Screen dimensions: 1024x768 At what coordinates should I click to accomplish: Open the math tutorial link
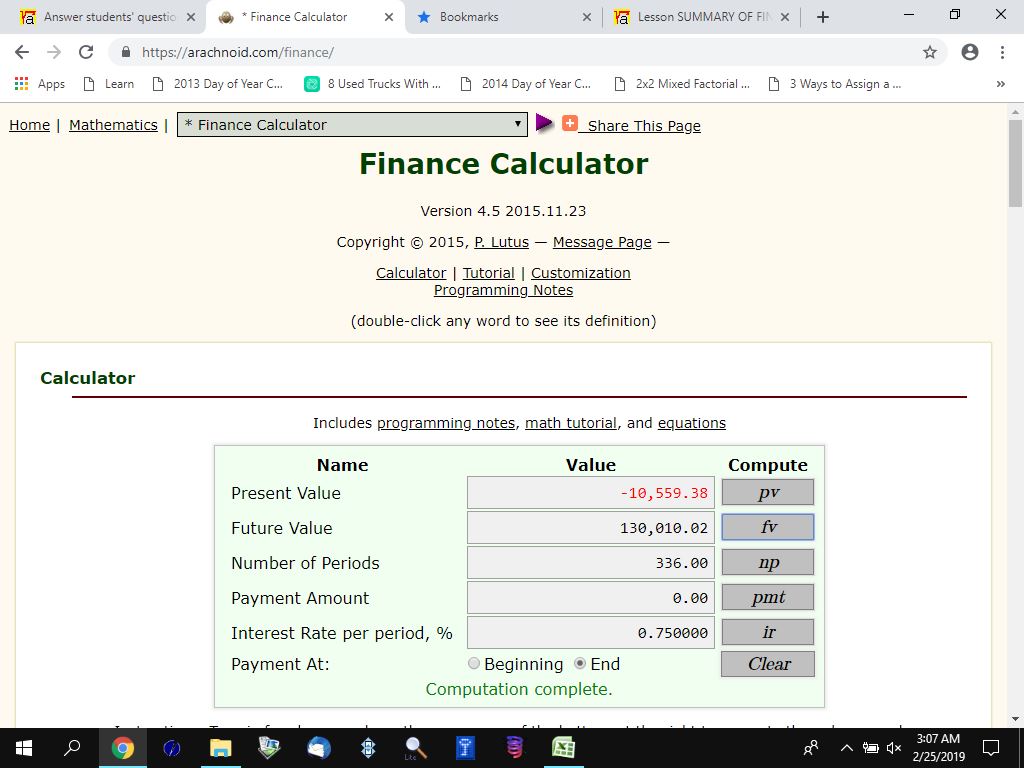[x=571, y=423]
